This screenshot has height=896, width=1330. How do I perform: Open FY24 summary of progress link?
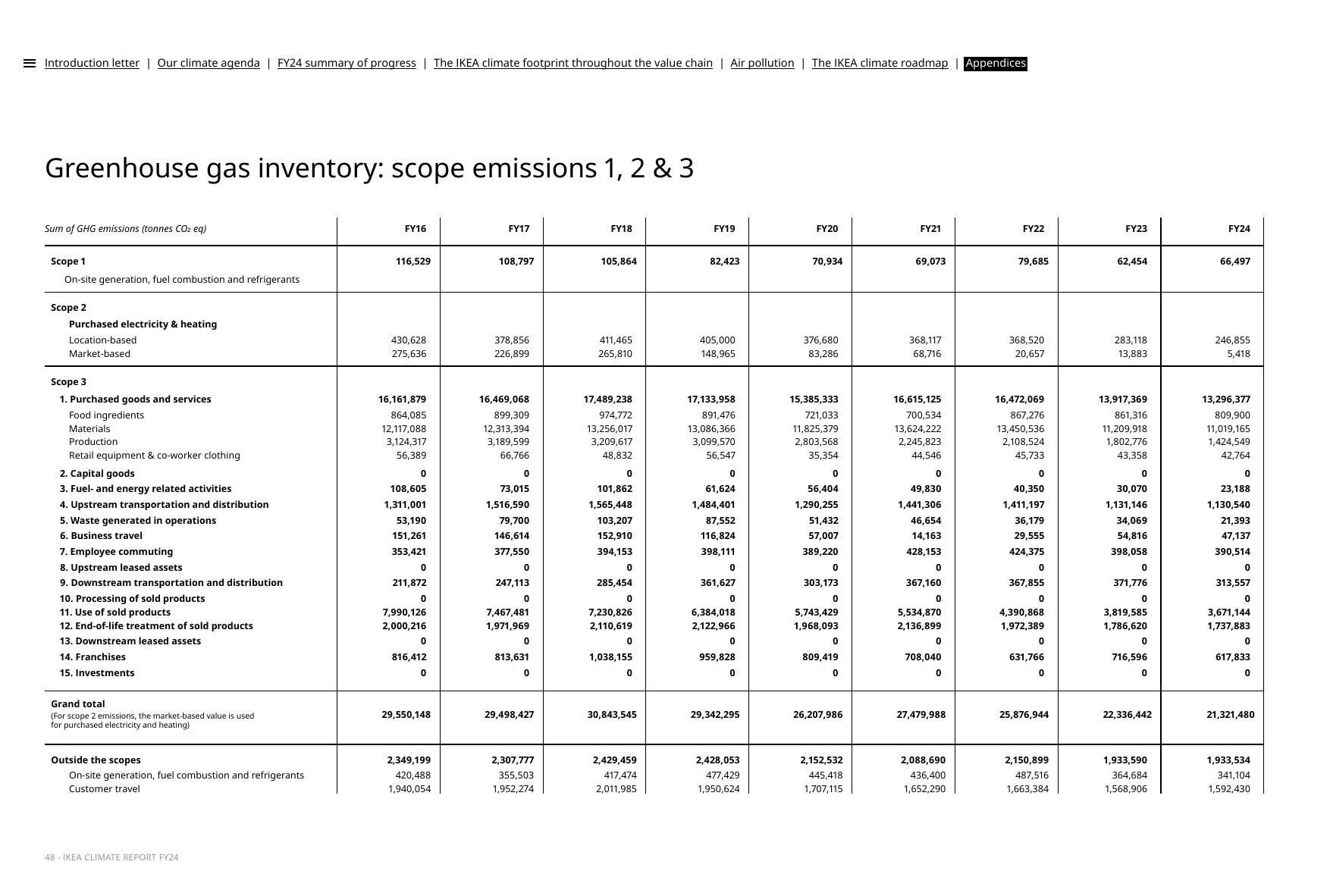(x=347, y=63)
